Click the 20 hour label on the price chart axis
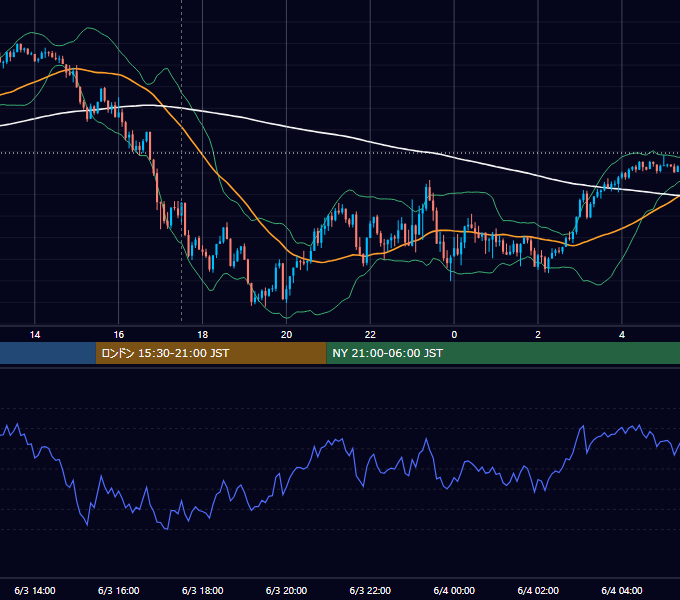The image size is (680, 600). point(286,335)
